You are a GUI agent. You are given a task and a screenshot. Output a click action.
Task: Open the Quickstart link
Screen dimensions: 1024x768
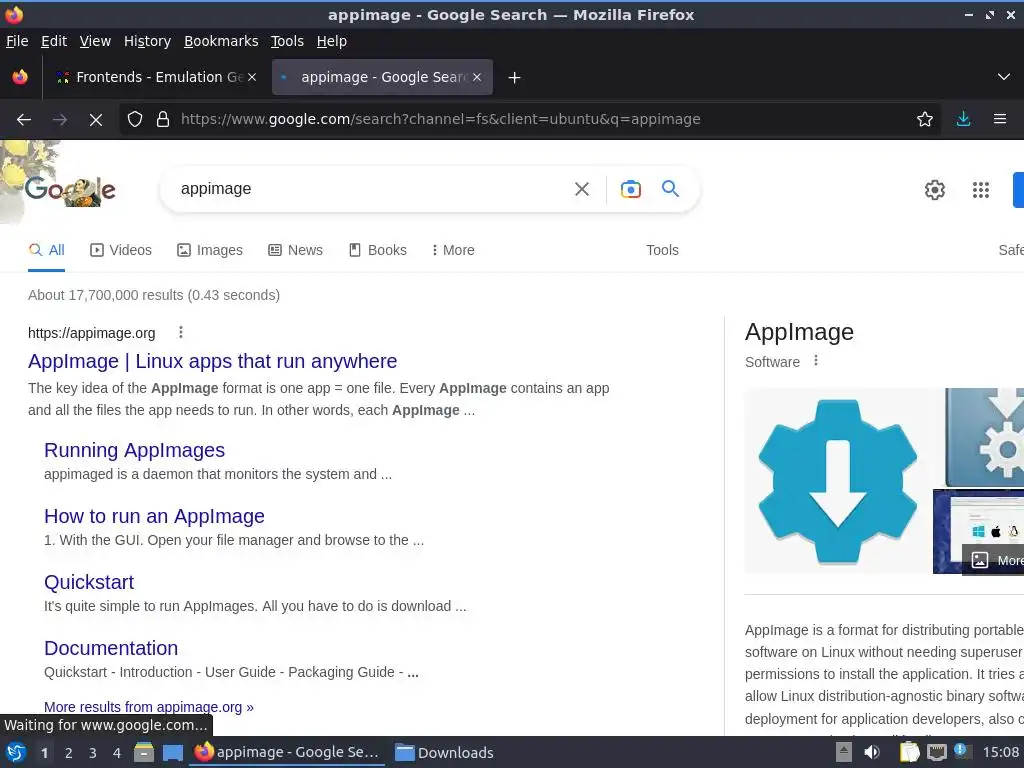89,582
